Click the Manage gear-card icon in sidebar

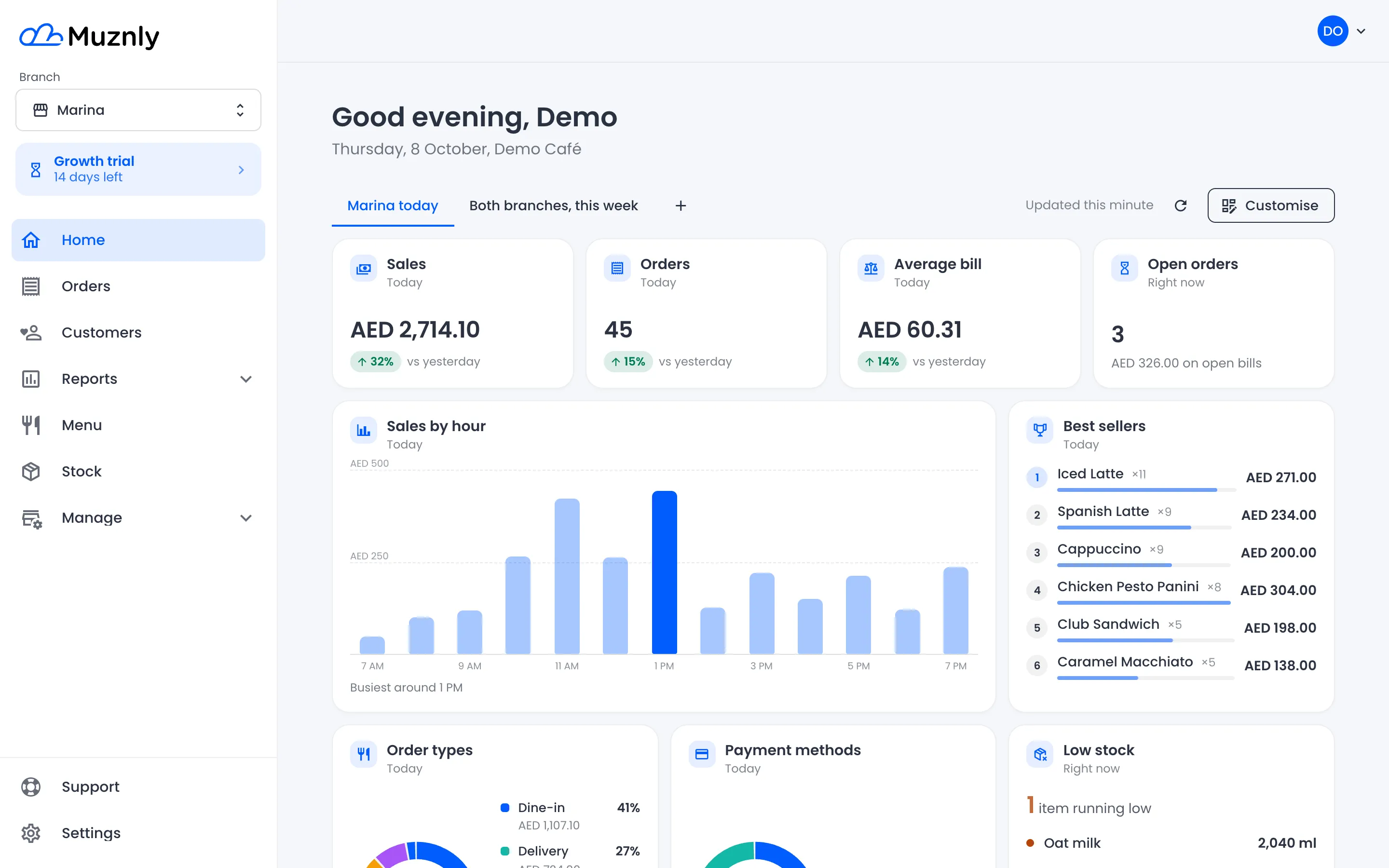tap(31, 518)
